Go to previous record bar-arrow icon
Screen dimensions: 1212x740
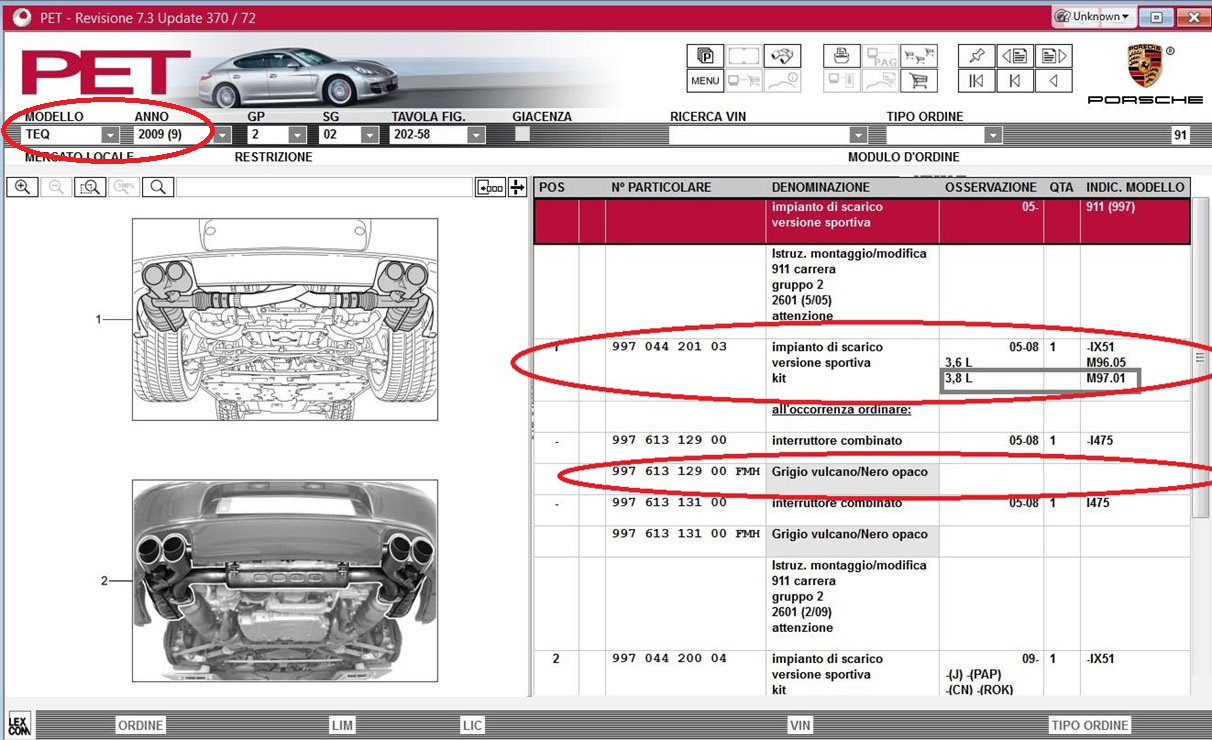tap(1015, 81)
